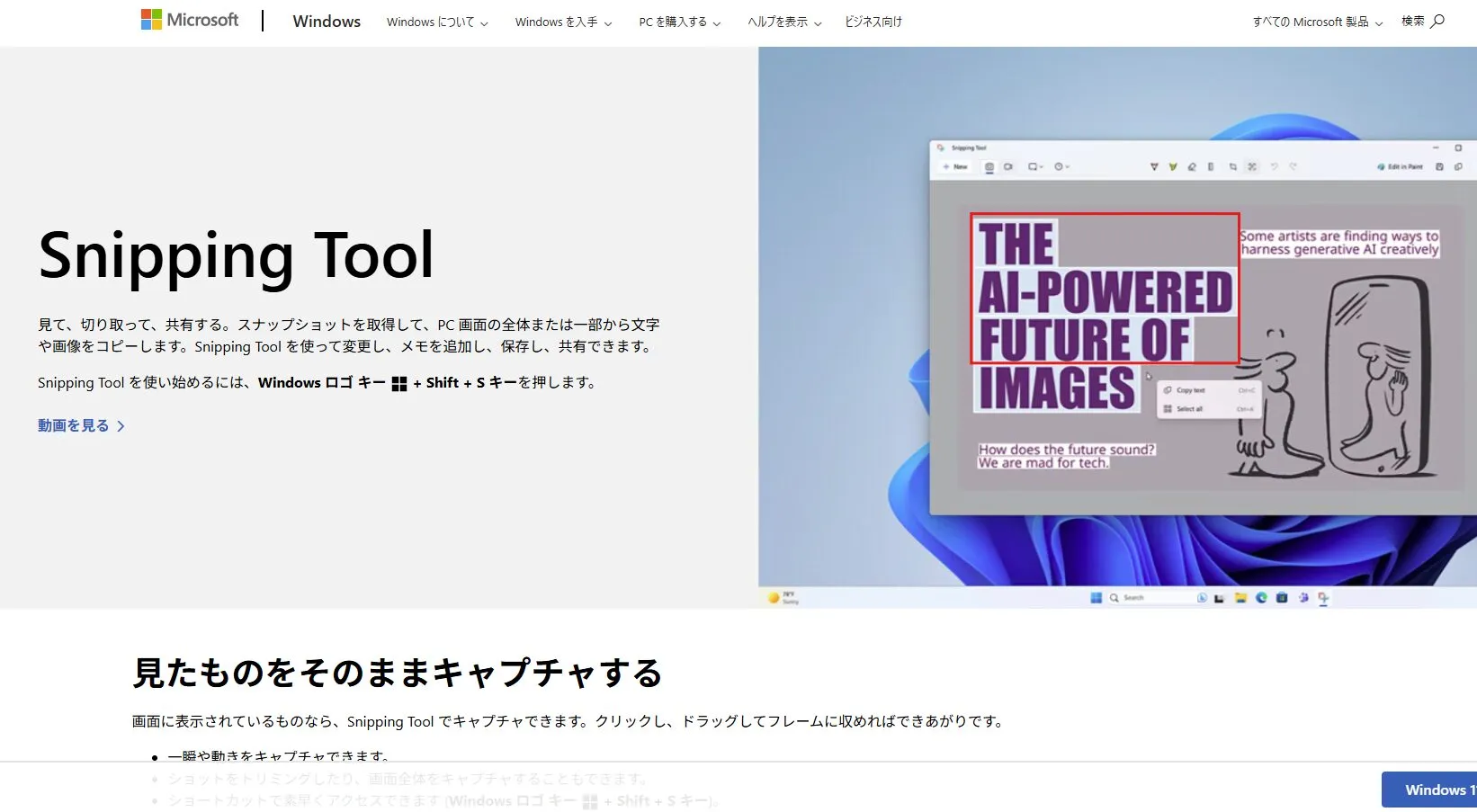Click the pictured taskbar Start button
The width and height of the screenshot is (1477, 812).
tap(1096, 597)
